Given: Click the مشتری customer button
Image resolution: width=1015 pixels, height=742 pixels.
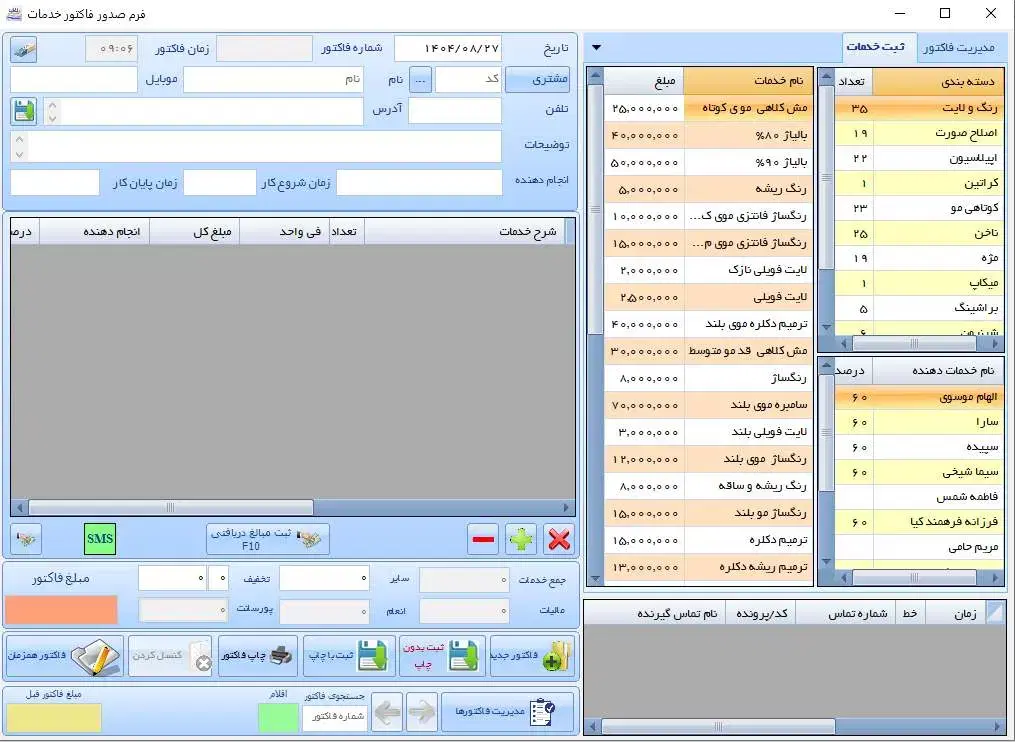Looking at the screenshot, I should click(x=539, y=80).
